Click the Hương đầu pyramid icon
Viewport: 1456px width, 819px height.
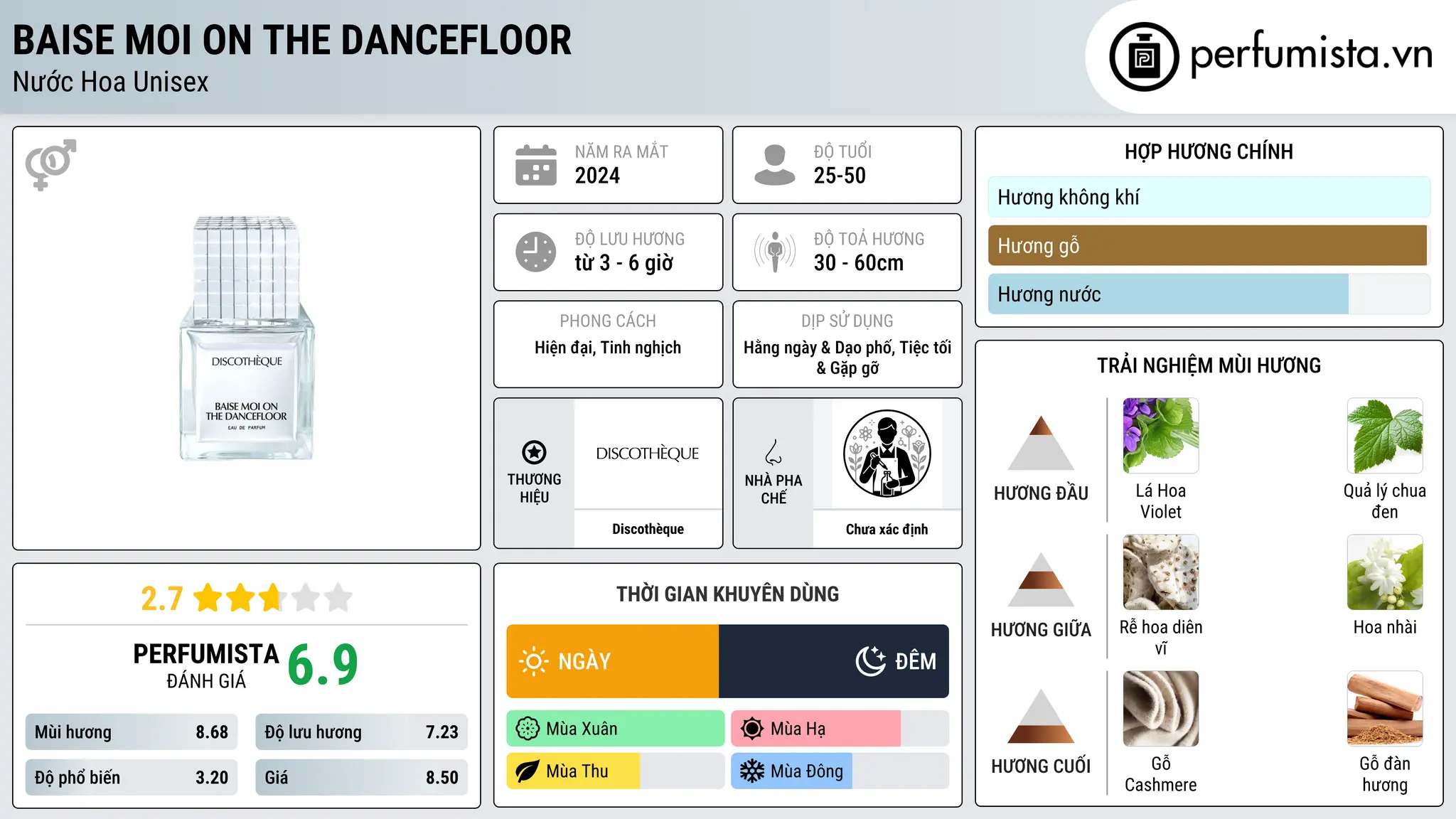tap(1041, 443)
